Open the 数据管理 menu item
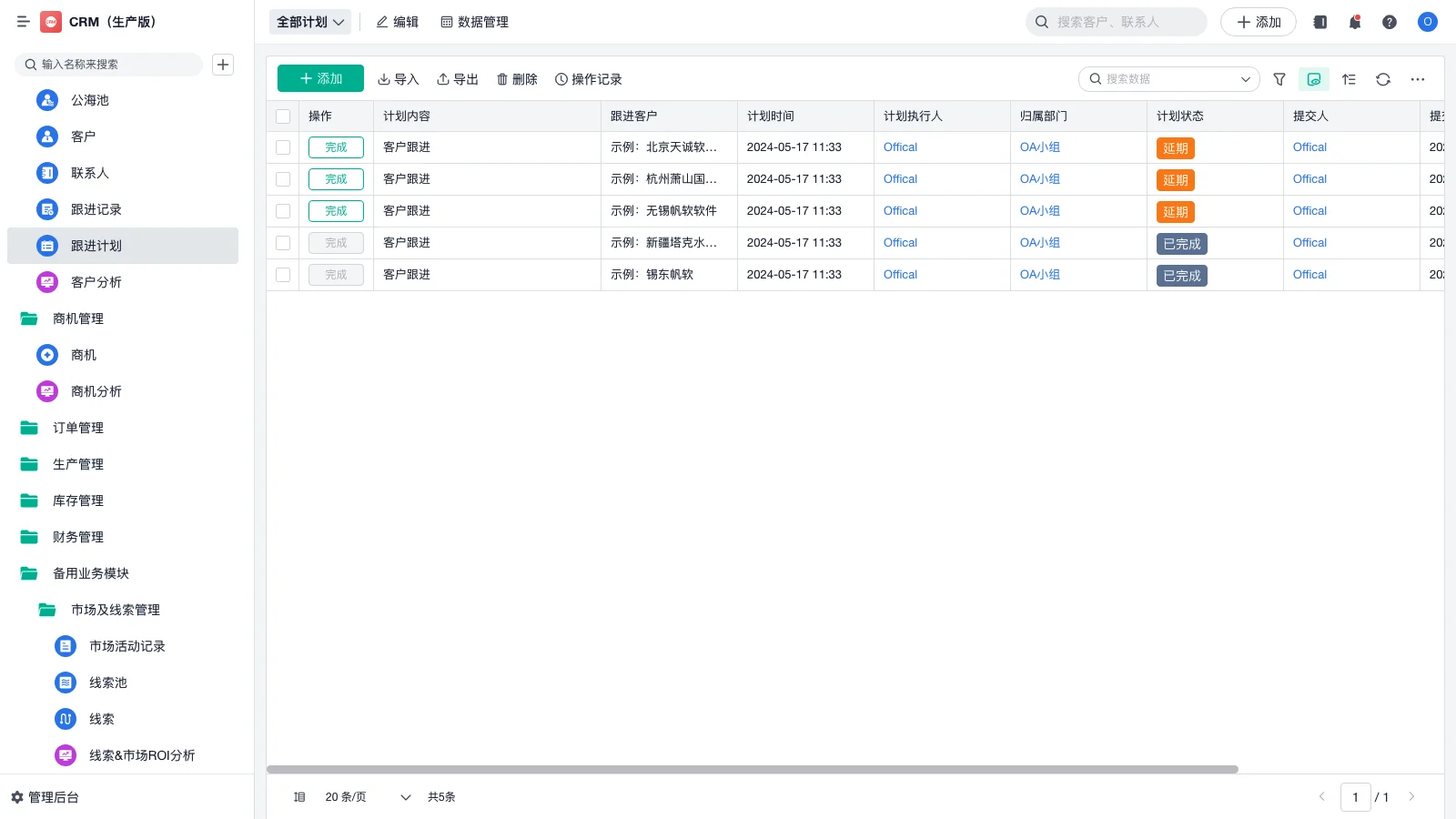The width and height of the screenshot is (1456, 819). [x=474, y=22]
